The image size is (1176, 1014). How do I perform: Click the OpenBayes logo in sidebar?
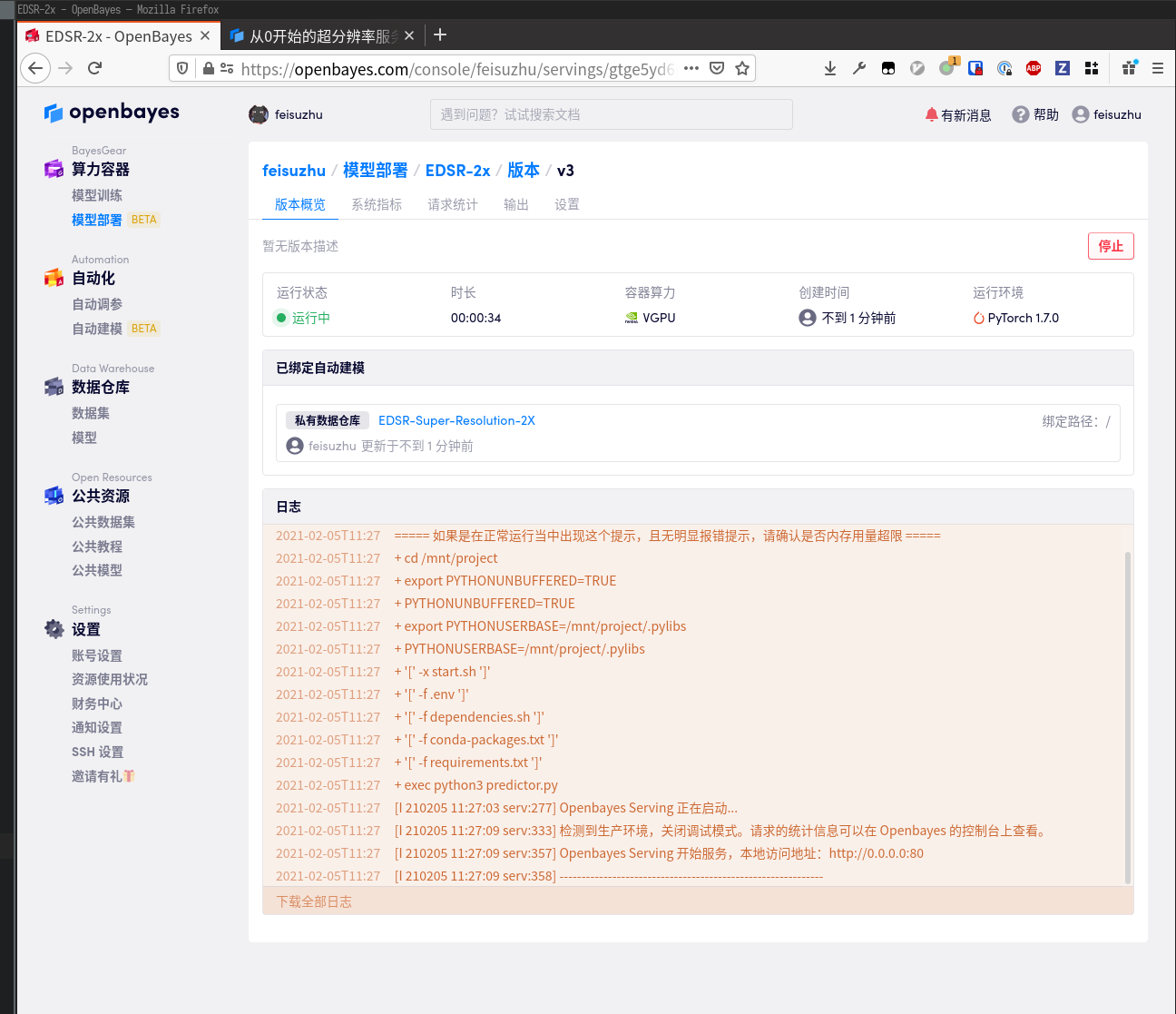pyautogui.click(x=112, y=113)
